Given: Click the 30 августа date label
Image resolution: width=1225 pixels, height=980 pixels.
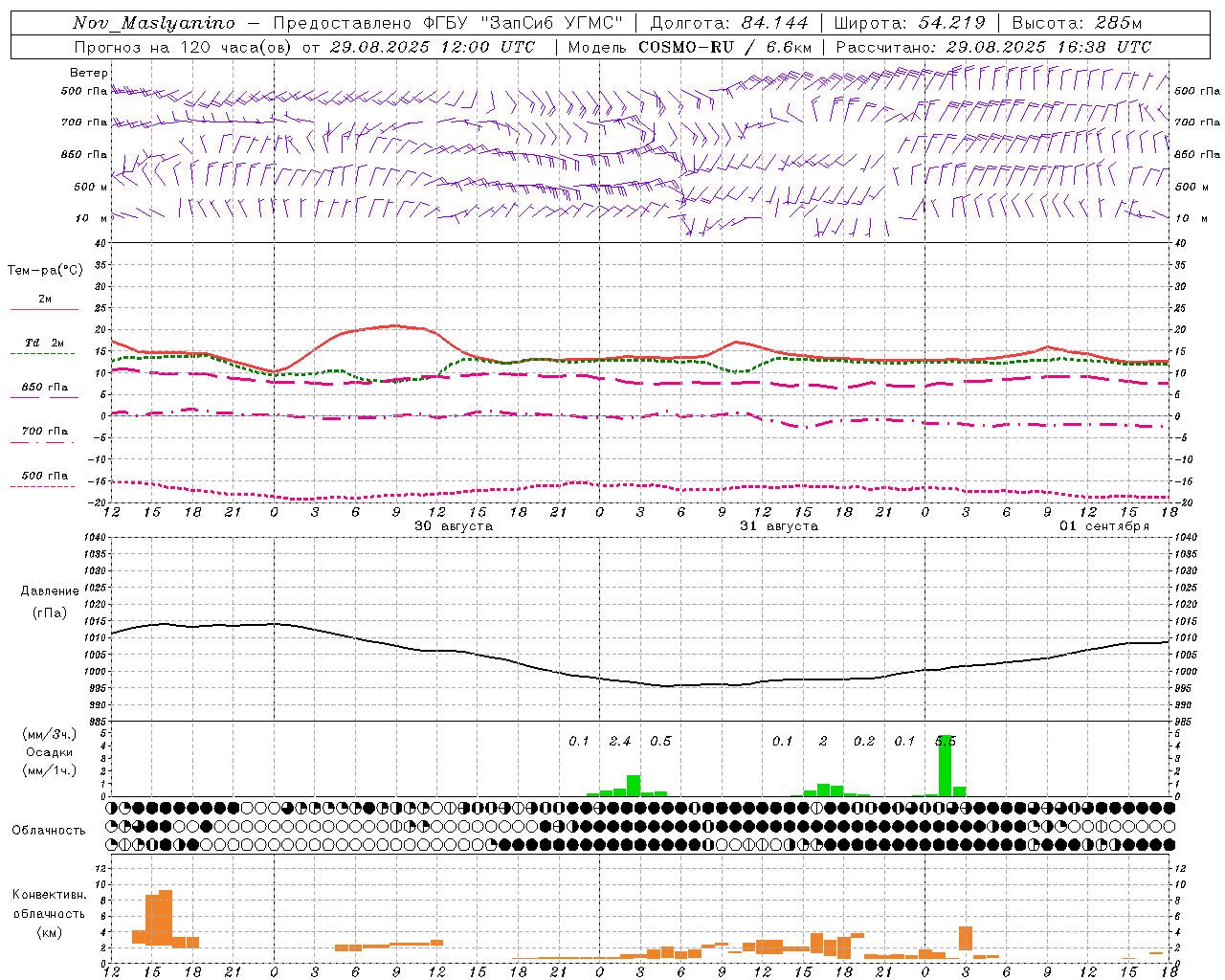Looking at the screenshot, I should 454,526.
